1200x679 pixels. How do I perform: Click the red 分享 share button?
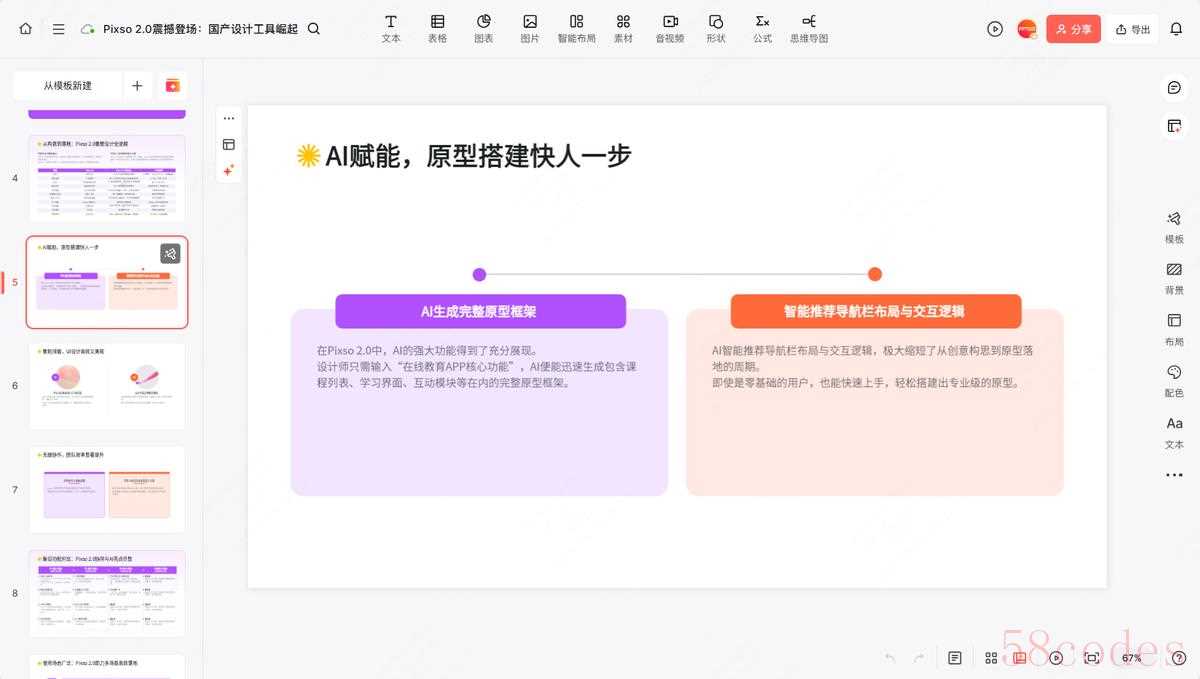point(1074,29)
